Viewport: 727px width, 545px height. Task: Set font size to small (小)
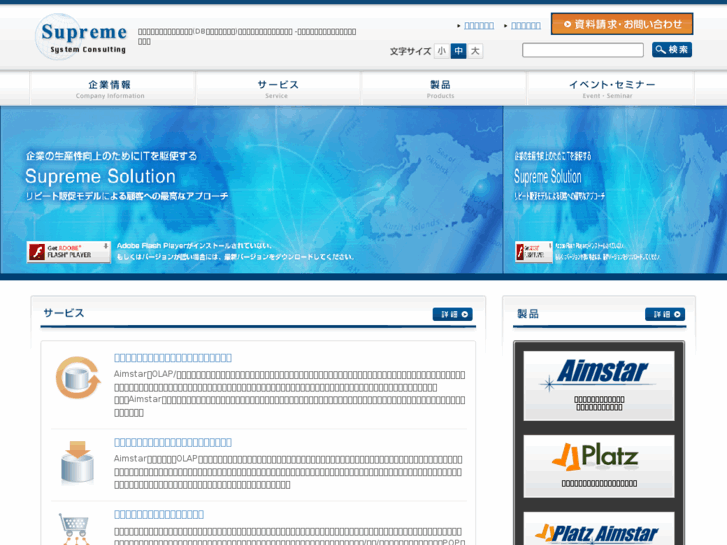point(441,51)
